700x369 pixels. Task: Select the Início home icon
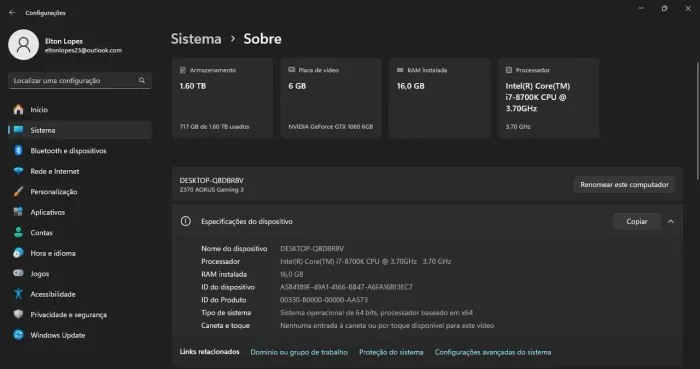18,109
